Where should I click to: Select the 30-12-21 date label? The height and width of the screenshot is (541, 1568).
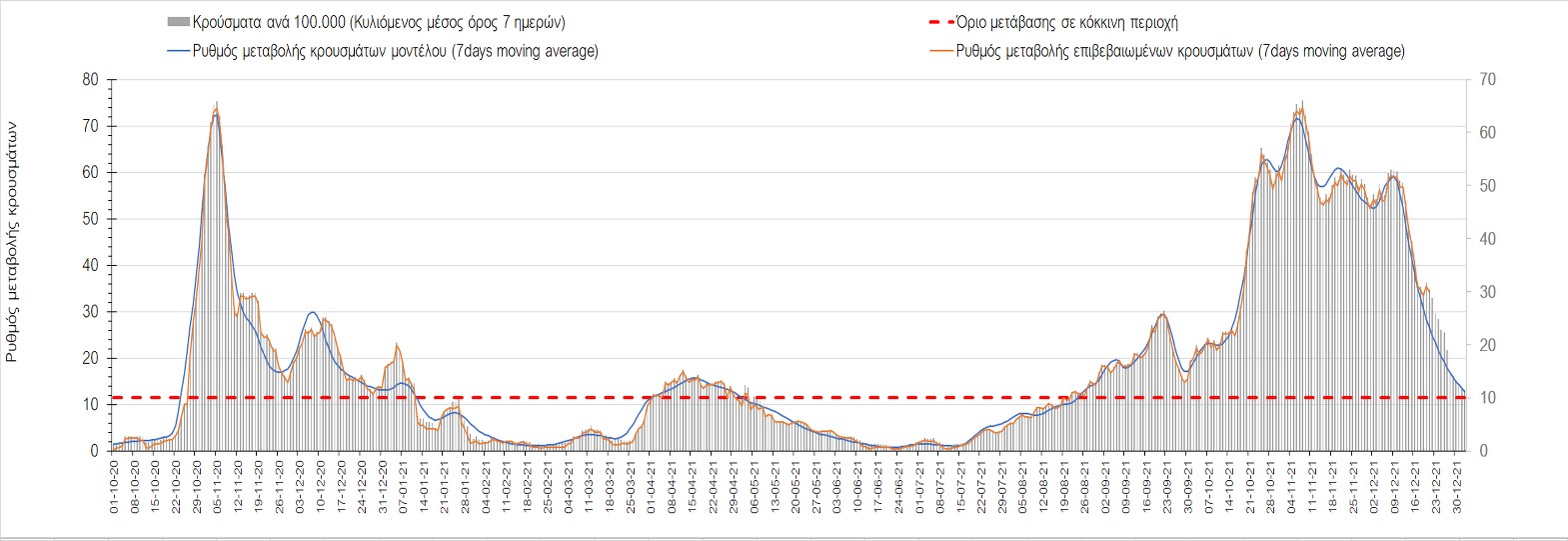click(1457, 487)
